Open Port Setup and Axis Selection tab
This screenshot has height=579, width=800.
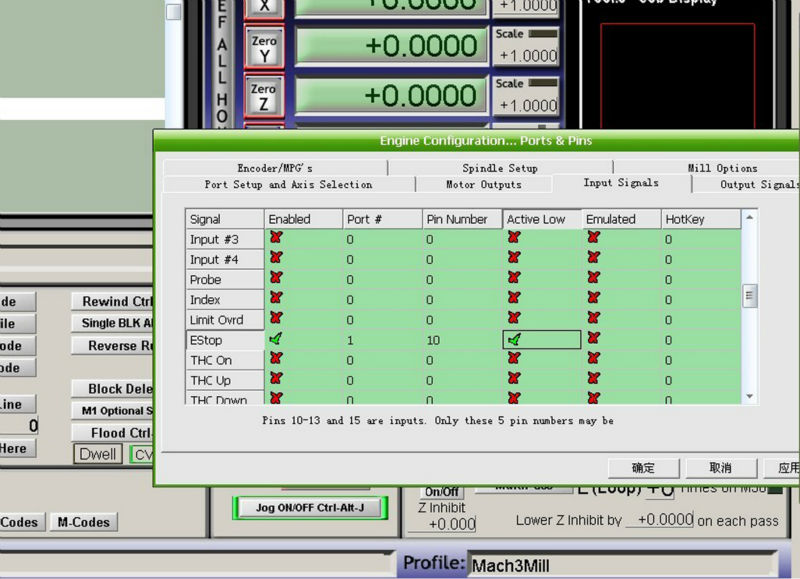pyautogui.click(x=289, y=185)
